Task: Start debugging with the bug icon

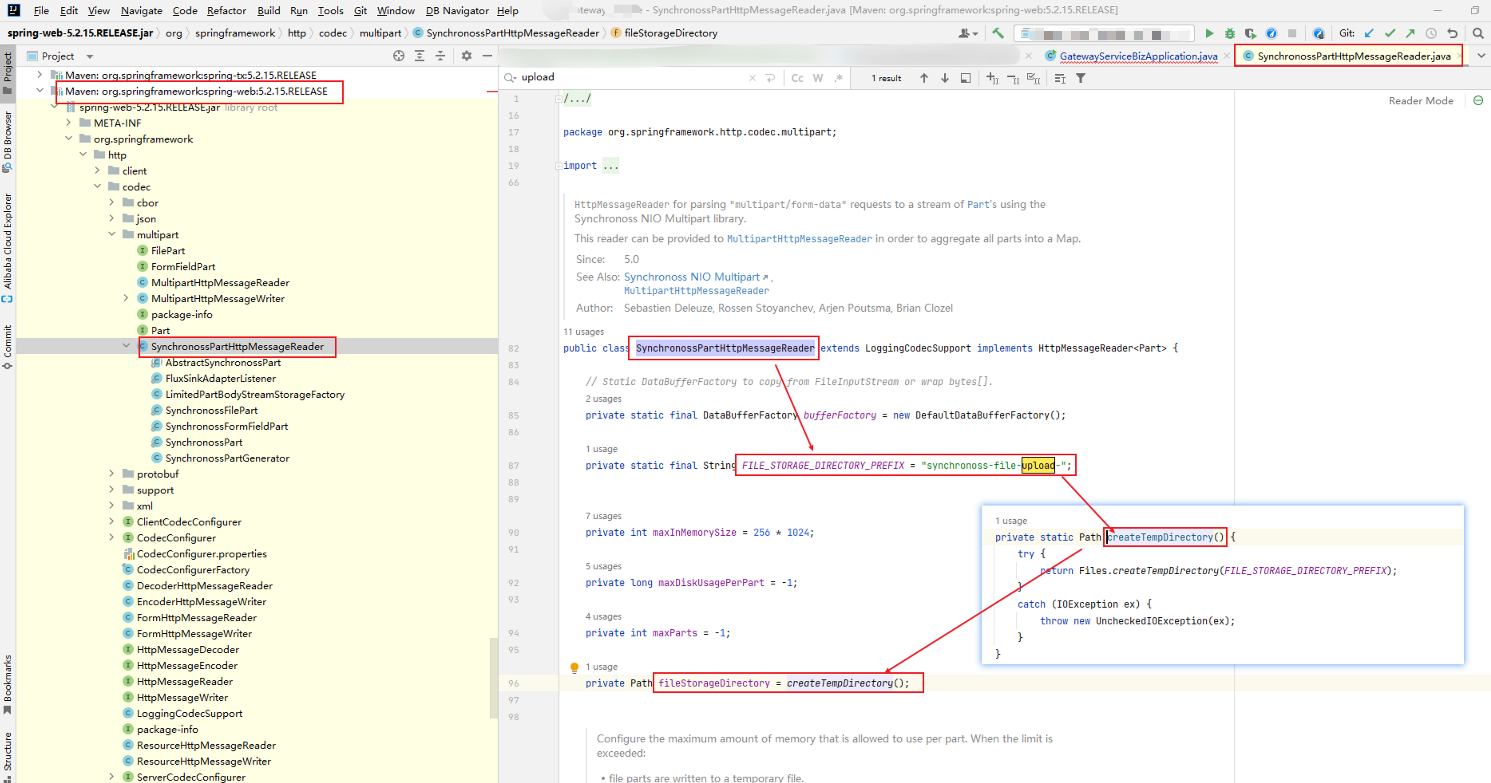Action: click(x=1230, y=33)
